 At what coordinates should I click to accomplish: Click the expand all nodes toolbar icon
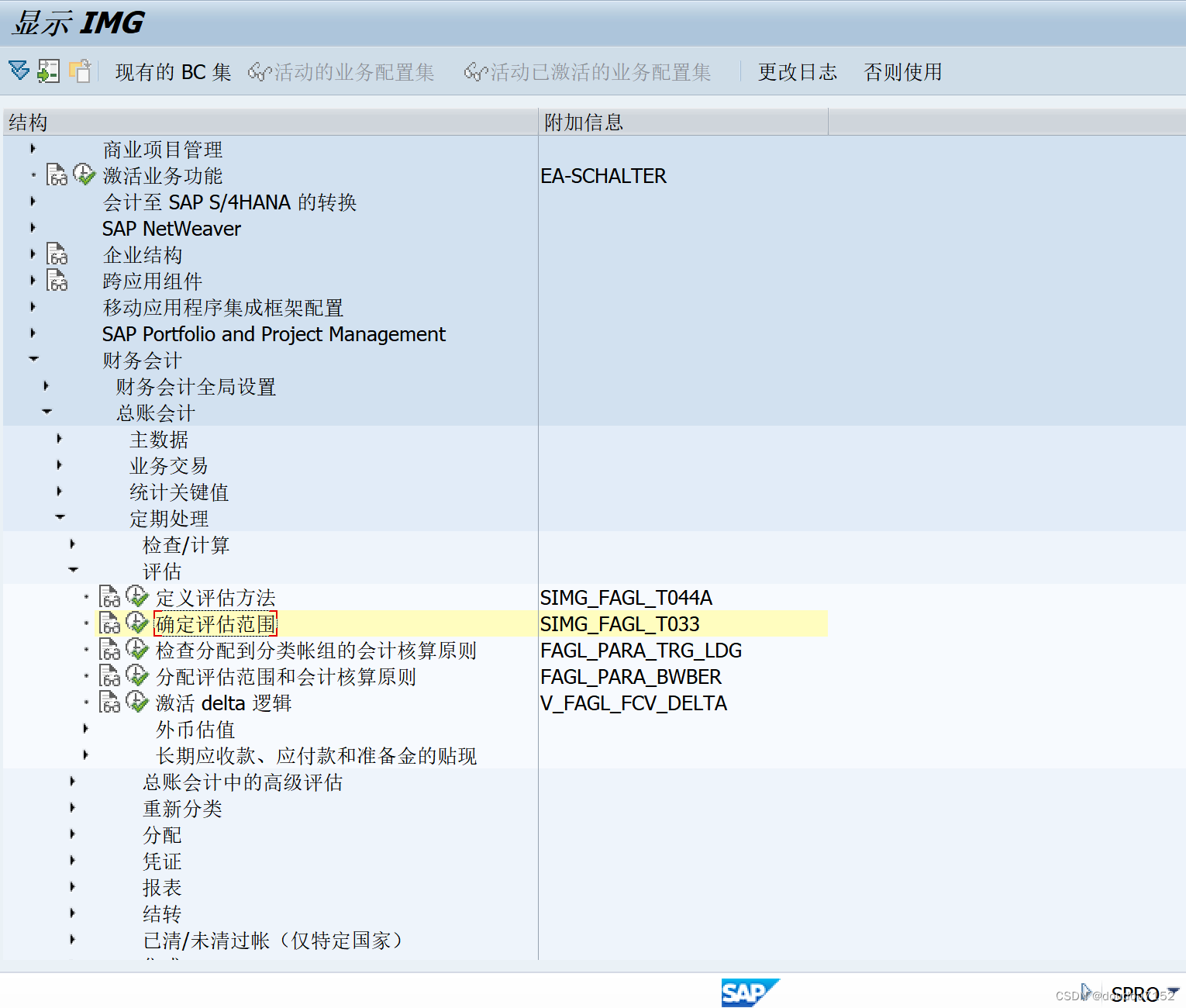(19, 71)
